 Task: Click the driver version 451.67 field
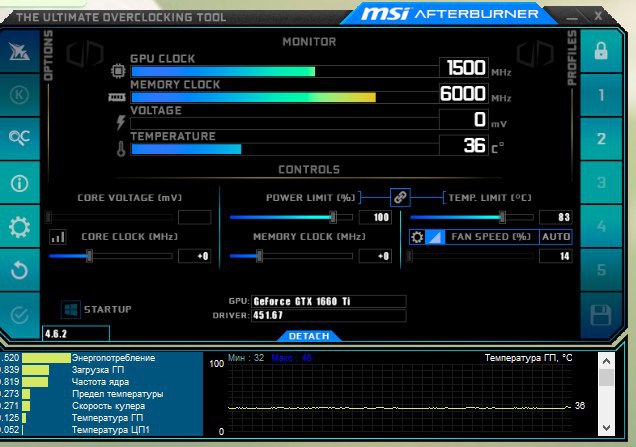(x=329, y=316)
